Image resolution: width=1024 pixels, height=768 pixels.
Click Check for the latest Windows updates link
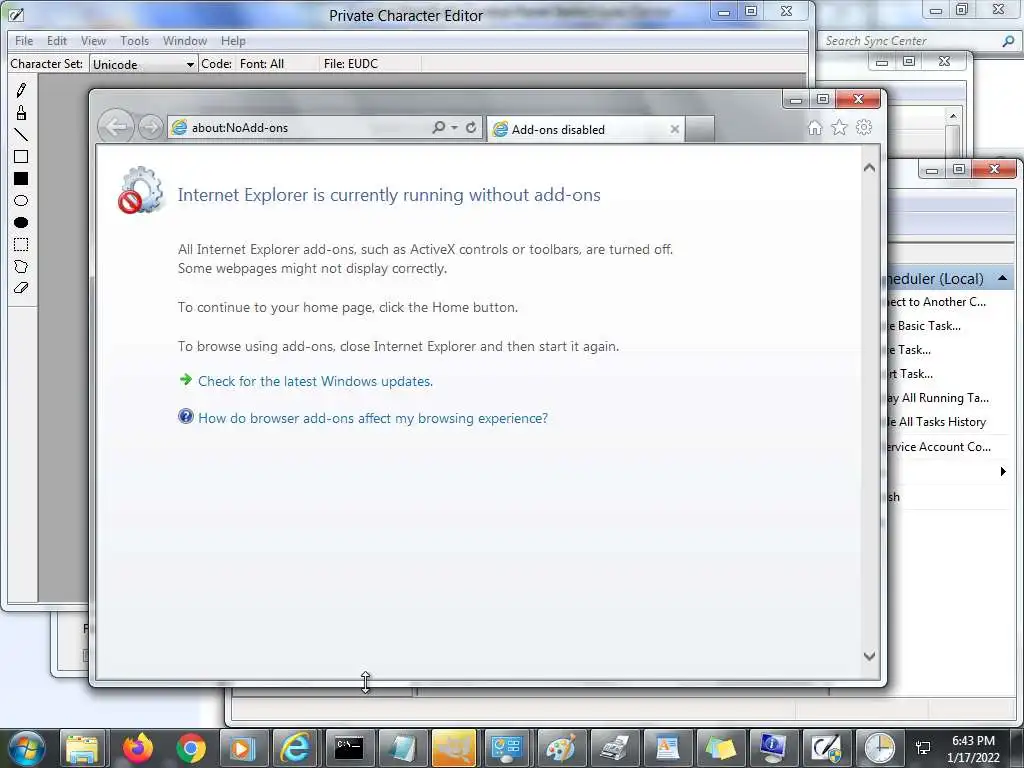pyautogui.click(x=315, y=381)
